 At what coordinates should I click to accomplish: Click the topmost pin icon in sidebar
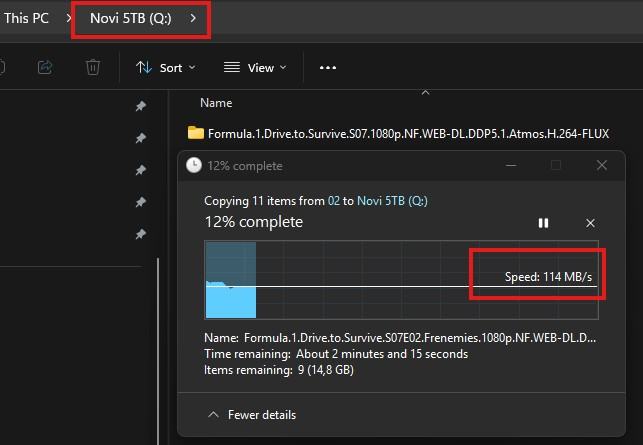(x=141, y=107)
